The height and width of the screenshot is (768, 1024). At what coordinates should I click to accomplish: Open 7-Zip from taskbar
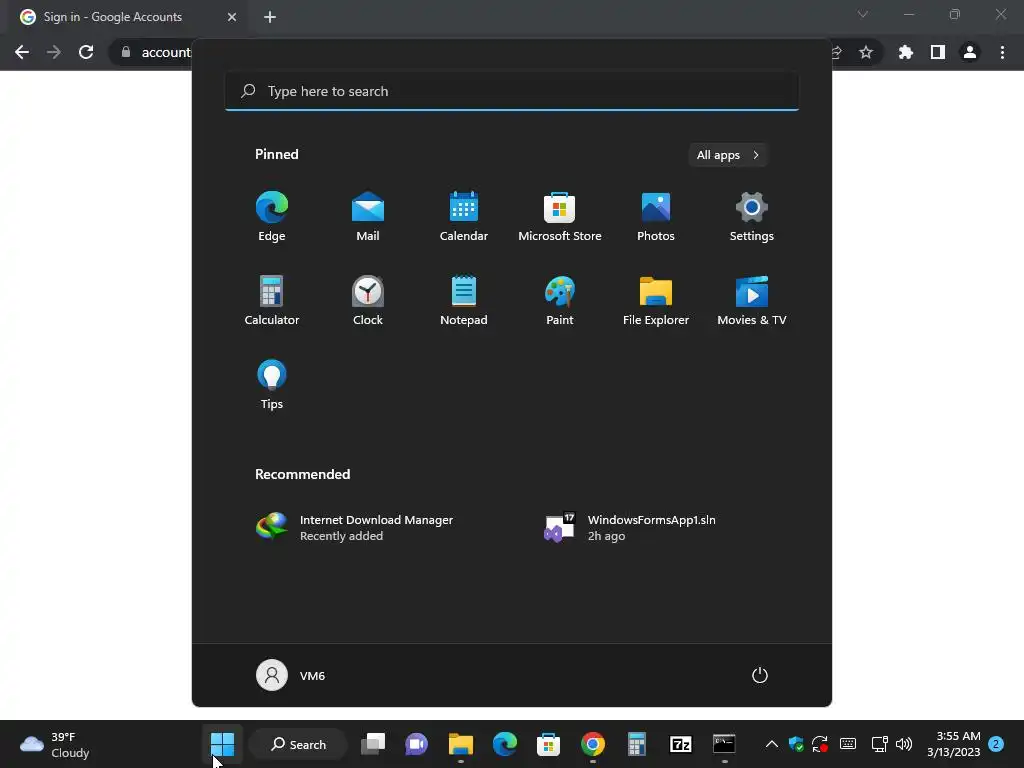[x=680, y=744]
